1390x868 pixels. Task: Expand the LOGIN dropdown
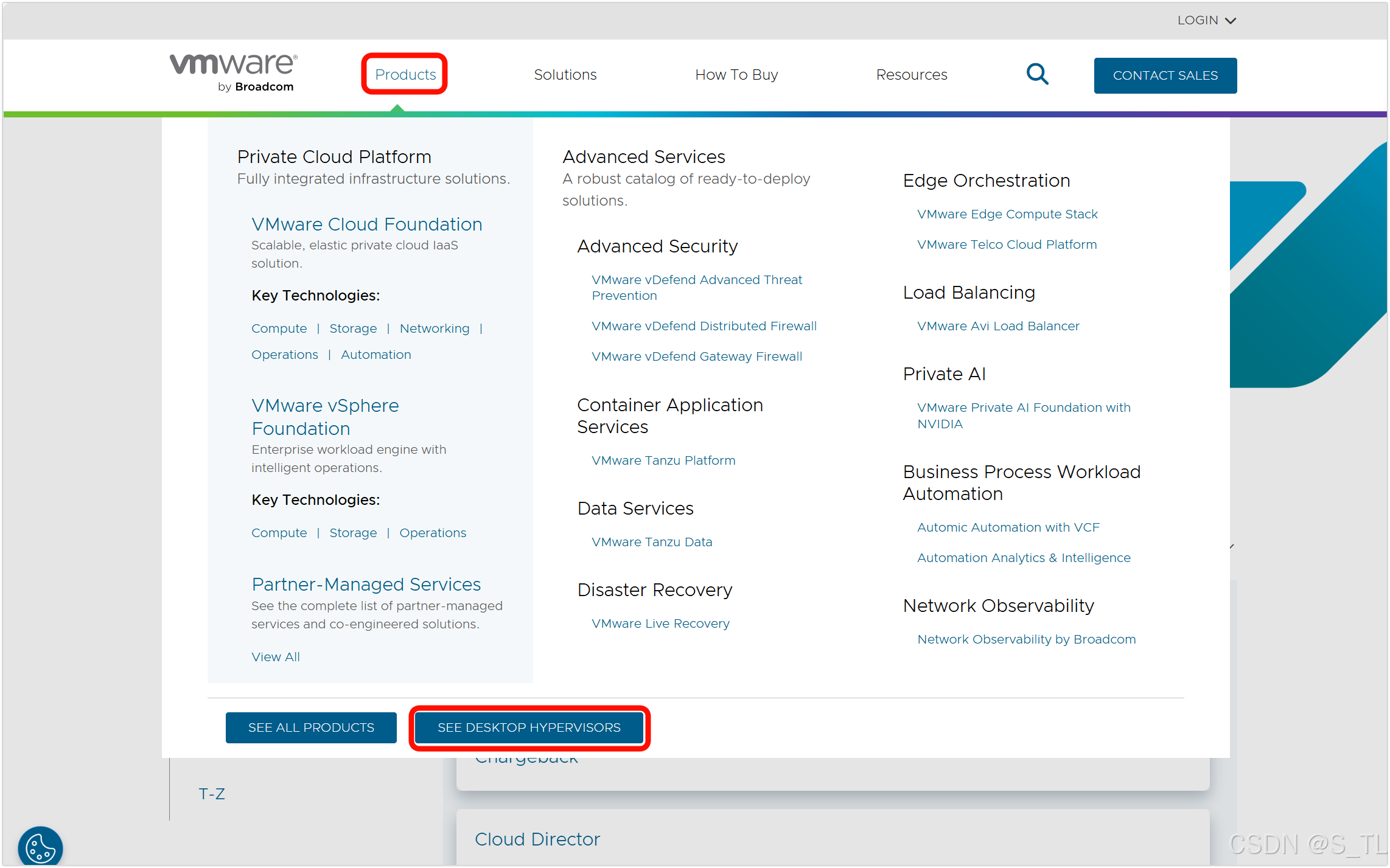(x=1206, y=20)
